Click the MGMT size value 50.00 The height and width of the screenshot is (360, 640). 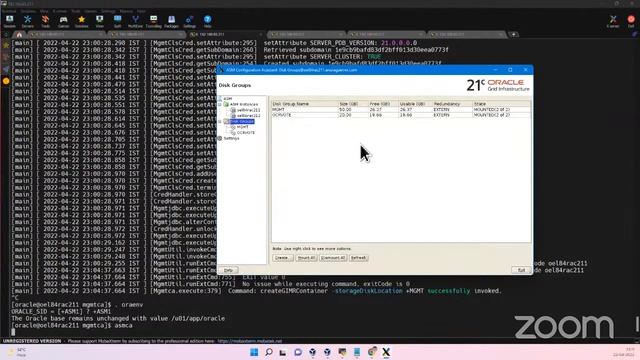click(x=345, y=110)
